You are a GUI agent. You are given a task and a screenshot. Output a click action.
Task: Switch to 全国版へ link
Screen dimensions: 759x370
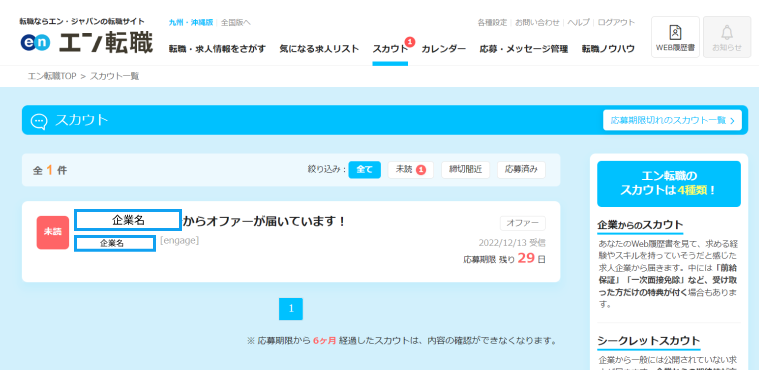236,22
